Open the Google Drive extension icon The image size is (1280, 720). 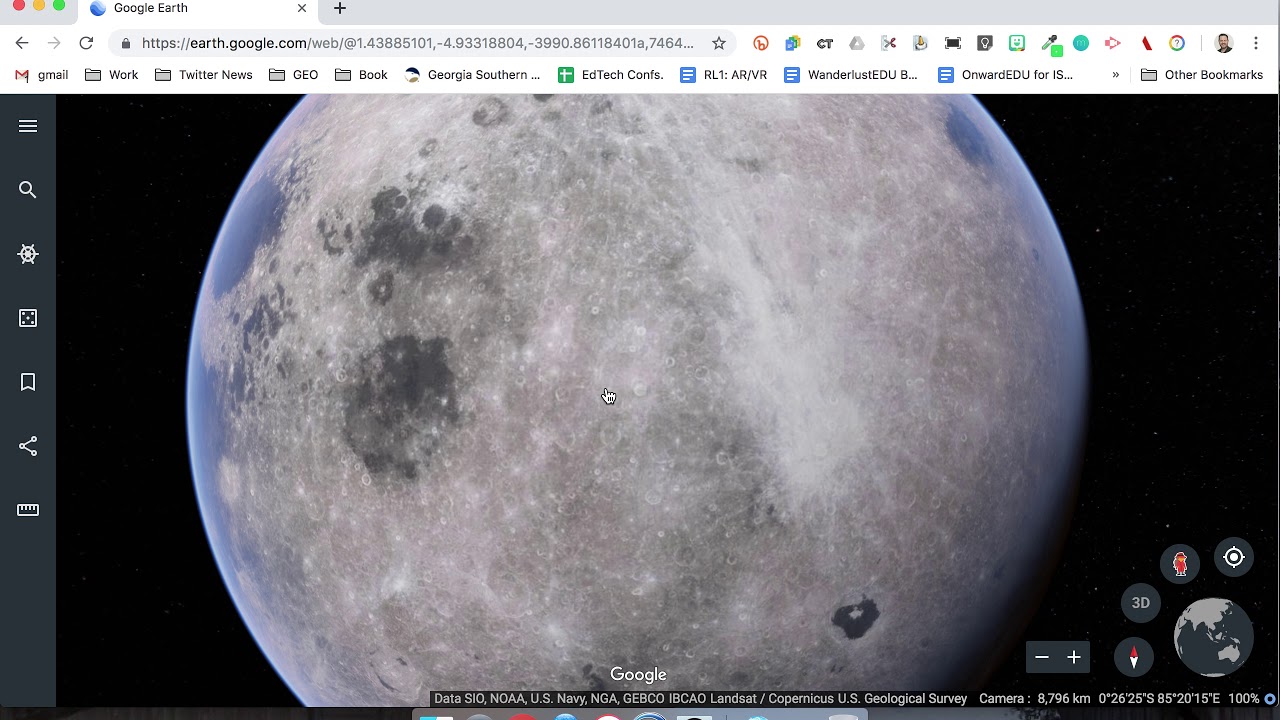tap(857, 43)
